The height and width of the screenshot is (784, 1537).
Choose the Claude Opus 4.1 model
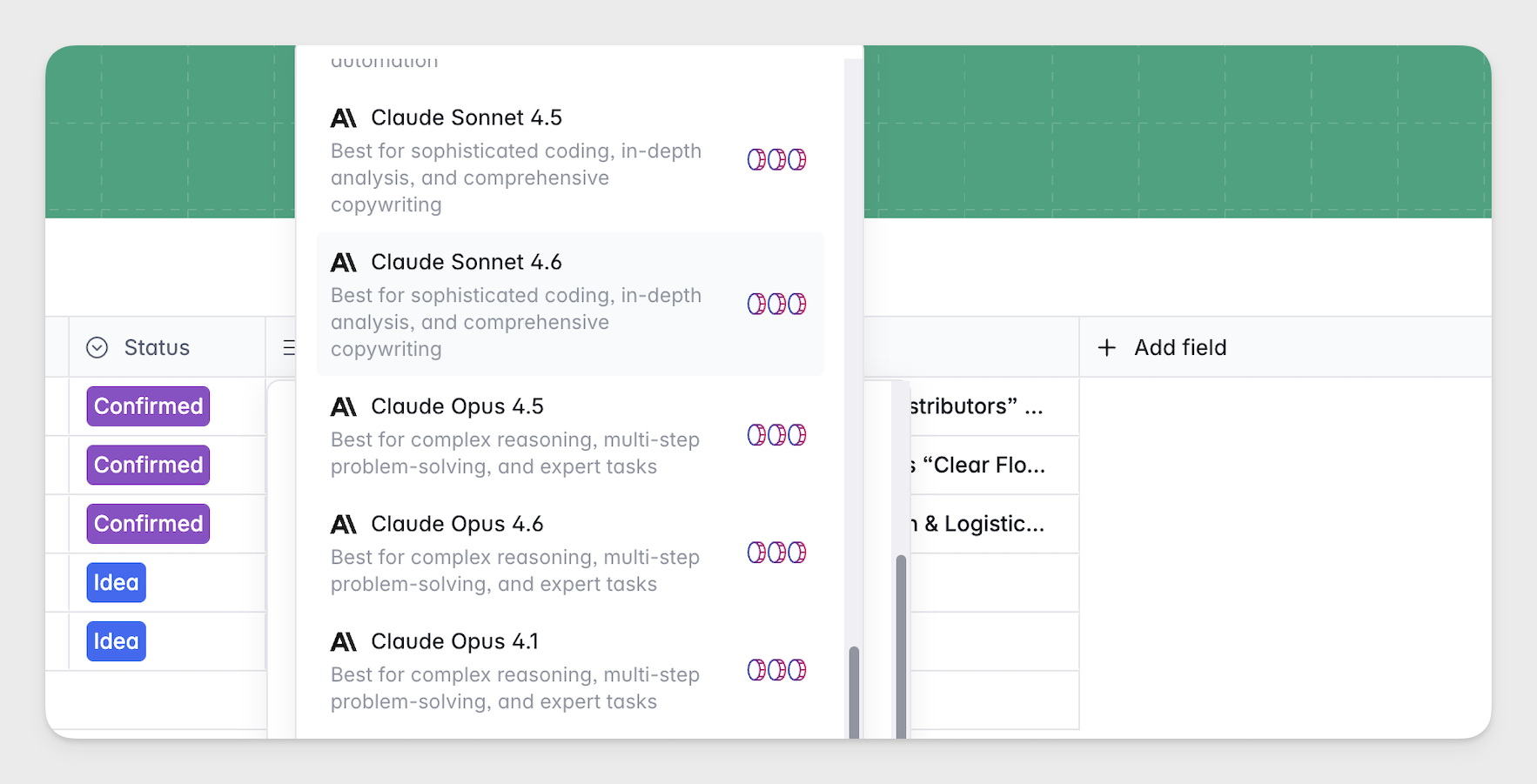[x=570, y=670]
